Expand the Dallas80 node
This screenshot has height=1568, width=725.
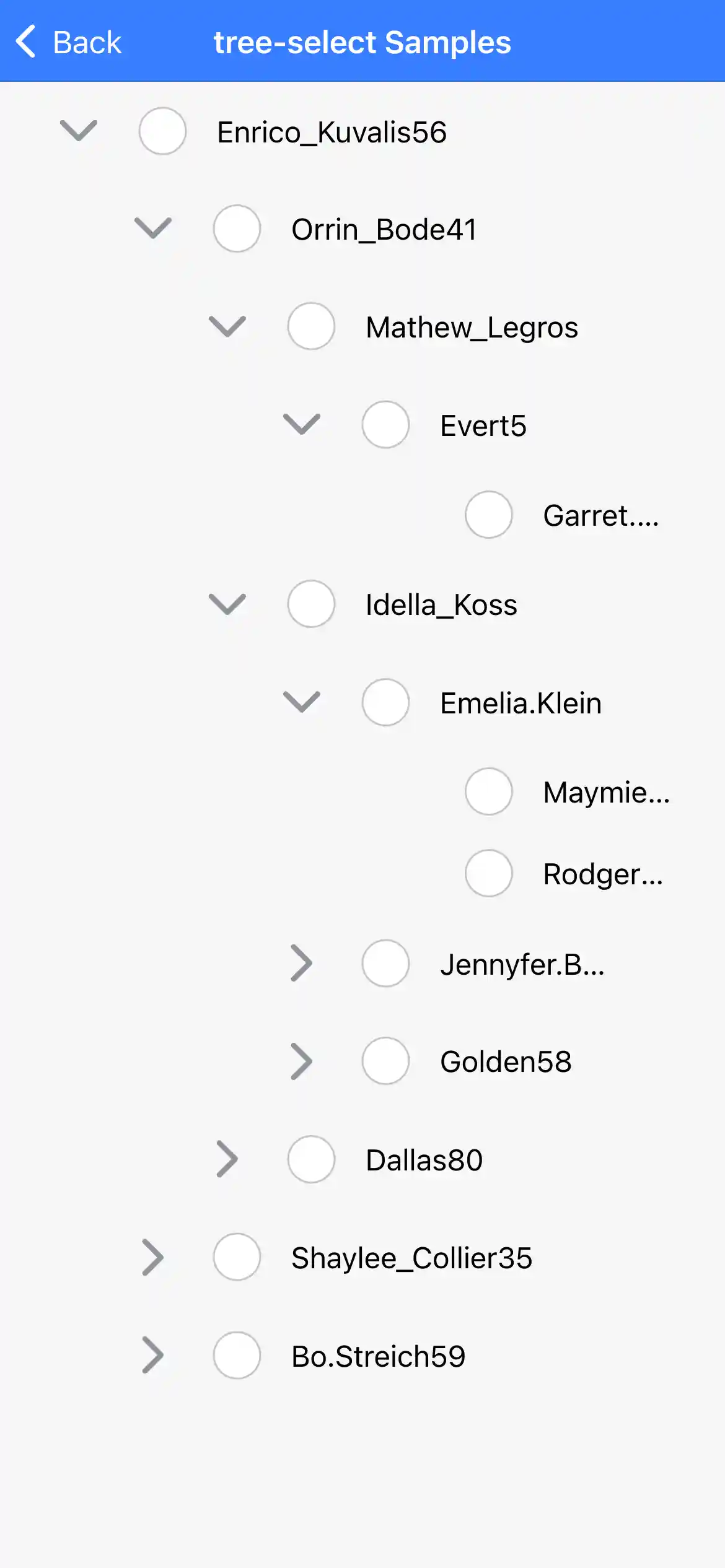[227, 1159]
